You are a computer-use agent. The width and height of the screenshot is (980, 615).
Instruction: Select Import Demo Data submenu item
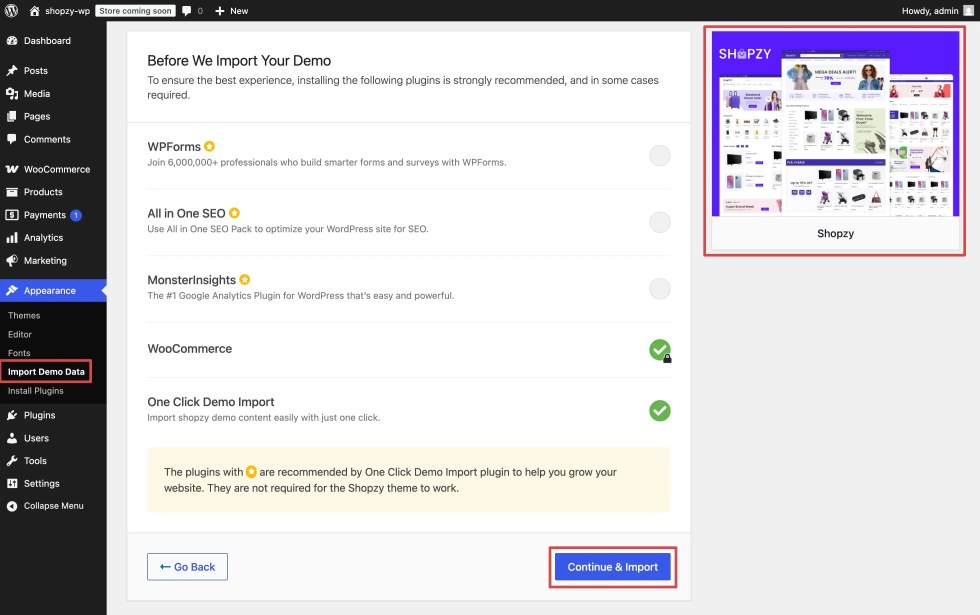pos(46,372)
